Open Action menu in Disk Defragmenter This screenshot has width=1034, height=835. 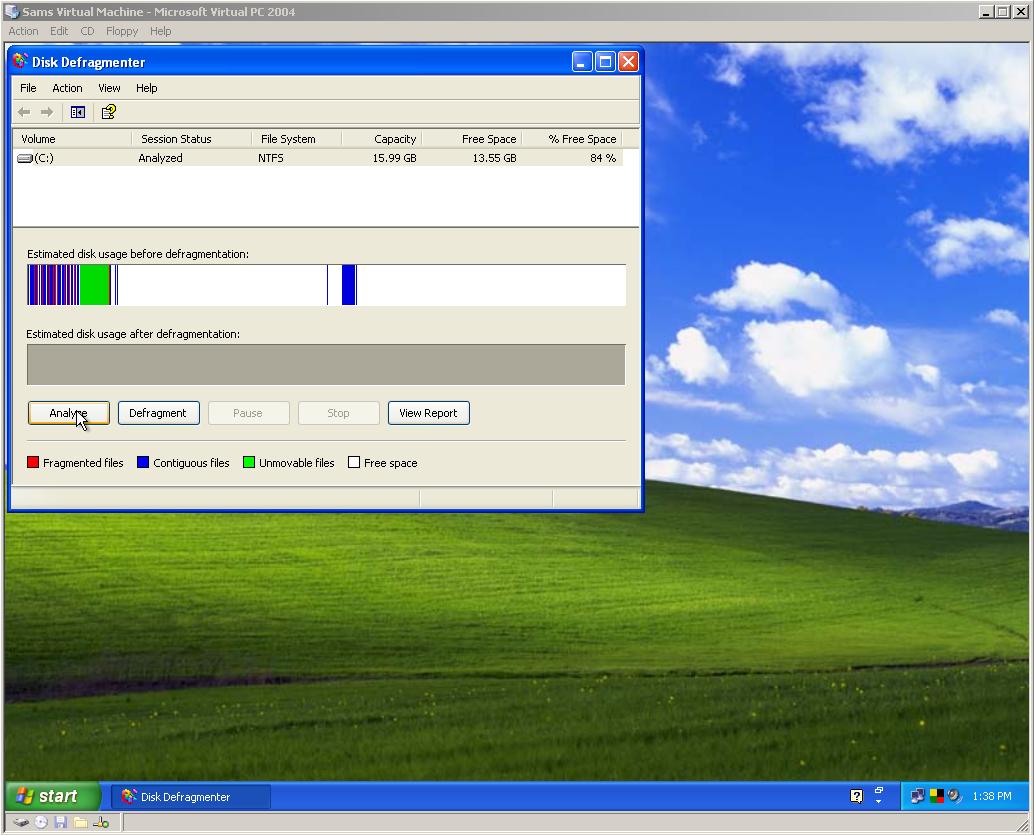[x=67, y=88]
